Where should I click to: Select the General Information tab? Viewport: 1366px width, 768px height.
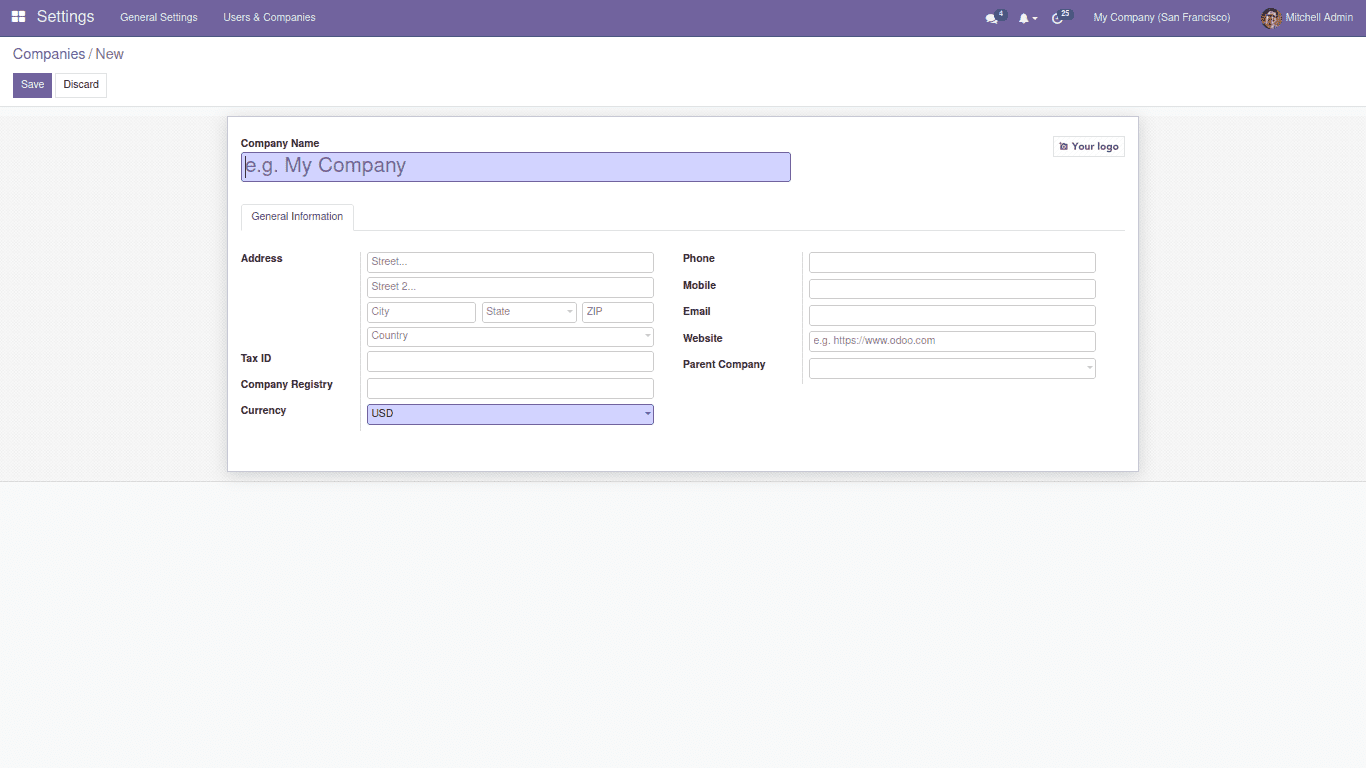(x=297, y=217)
